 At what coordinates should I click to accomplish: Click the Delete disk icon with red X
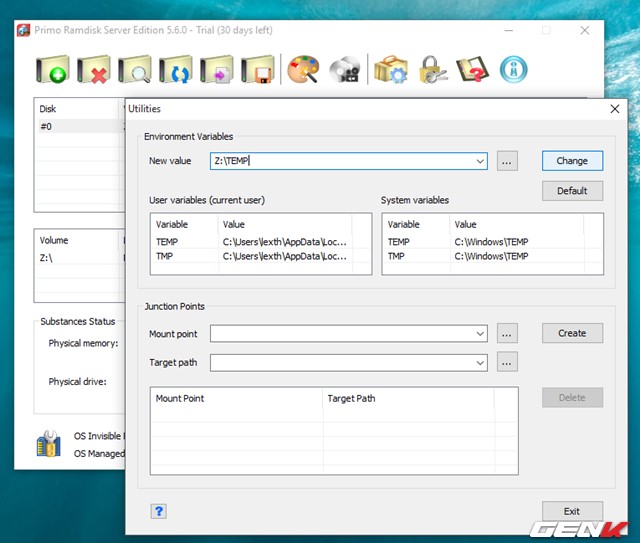[93, 69]
